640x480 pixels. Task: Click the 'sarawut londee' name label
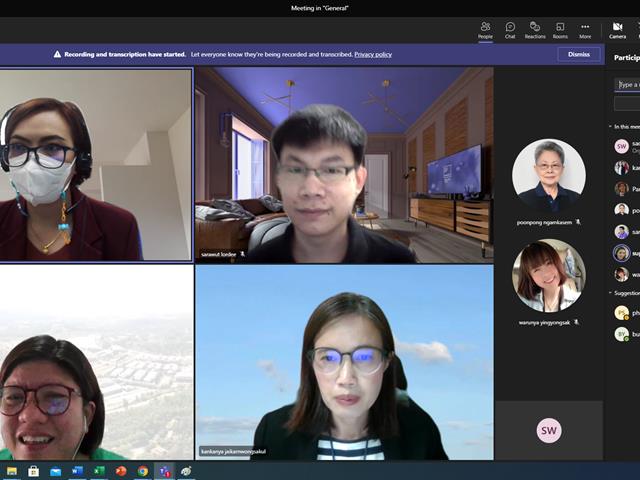pyautogui.click(x=218, y=254)
